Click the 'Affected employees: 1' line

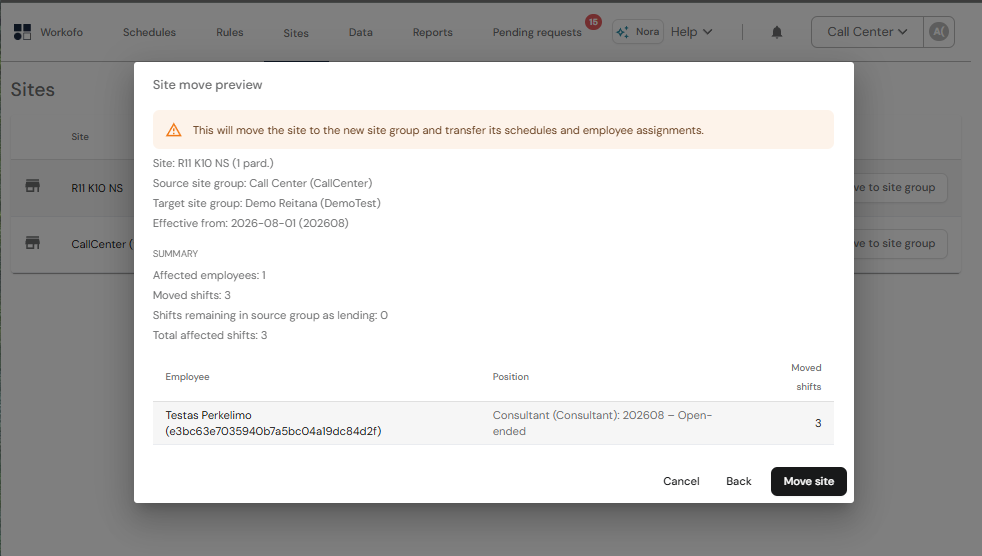[209, 275]
